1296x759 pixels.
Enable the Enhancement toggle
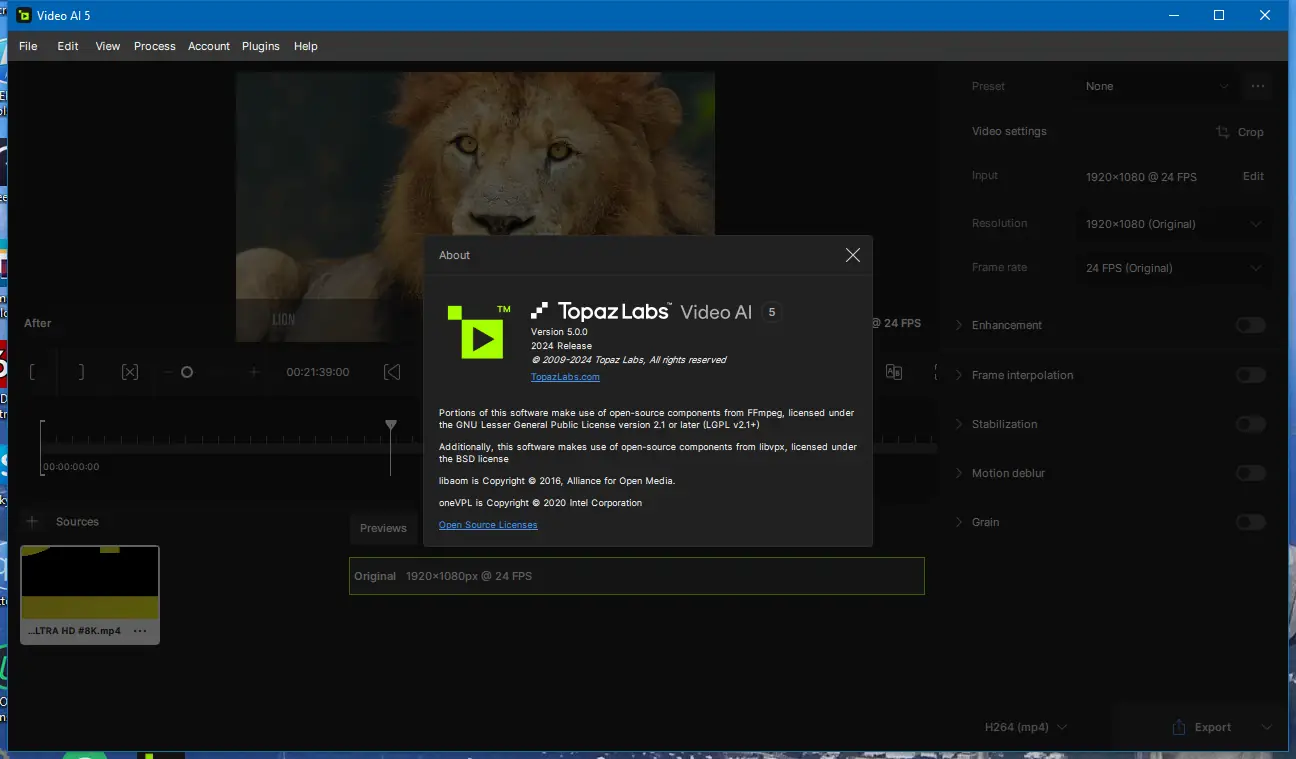click(x=1250, y=325)
